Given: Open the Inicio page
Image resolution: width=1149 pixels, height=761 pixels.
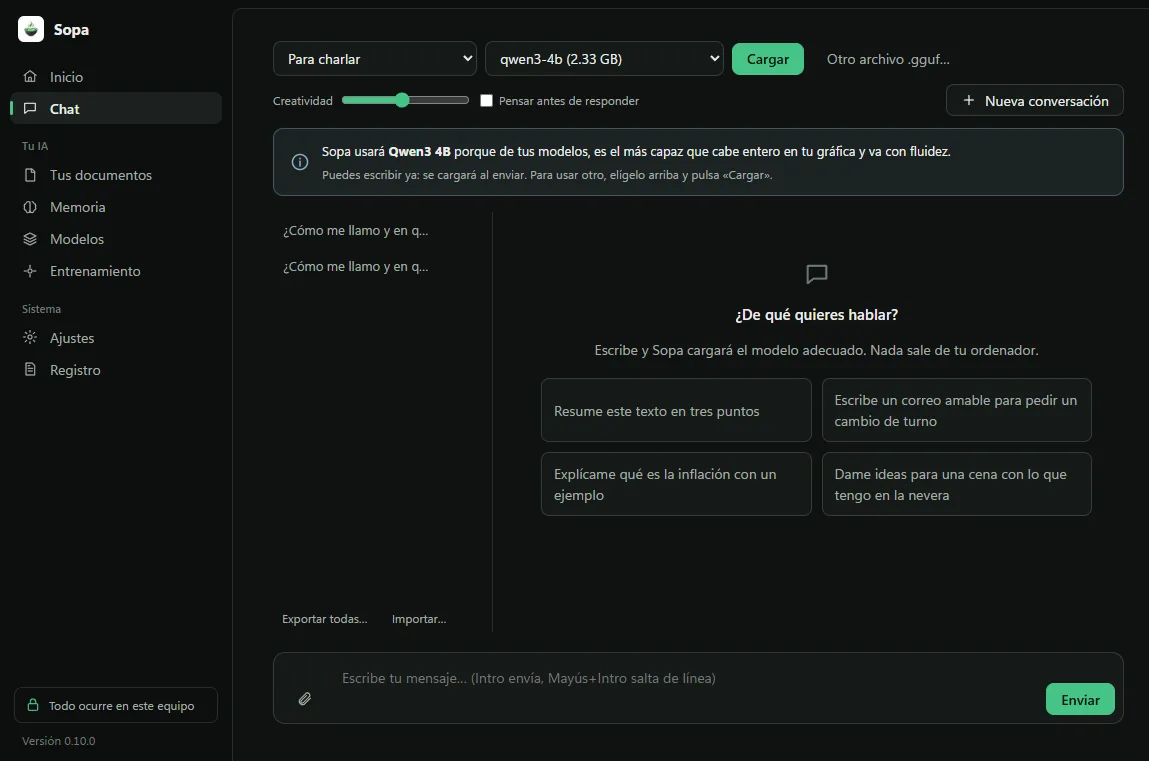Looking at the screenshot, I should click(116, 77).
